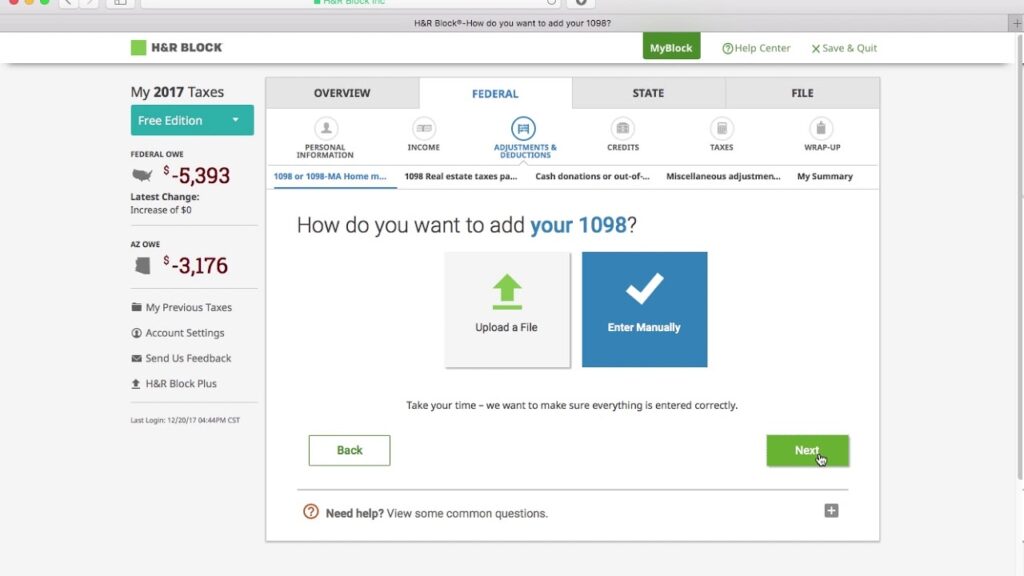Click the H&R Block logo

tap(176, 48)
